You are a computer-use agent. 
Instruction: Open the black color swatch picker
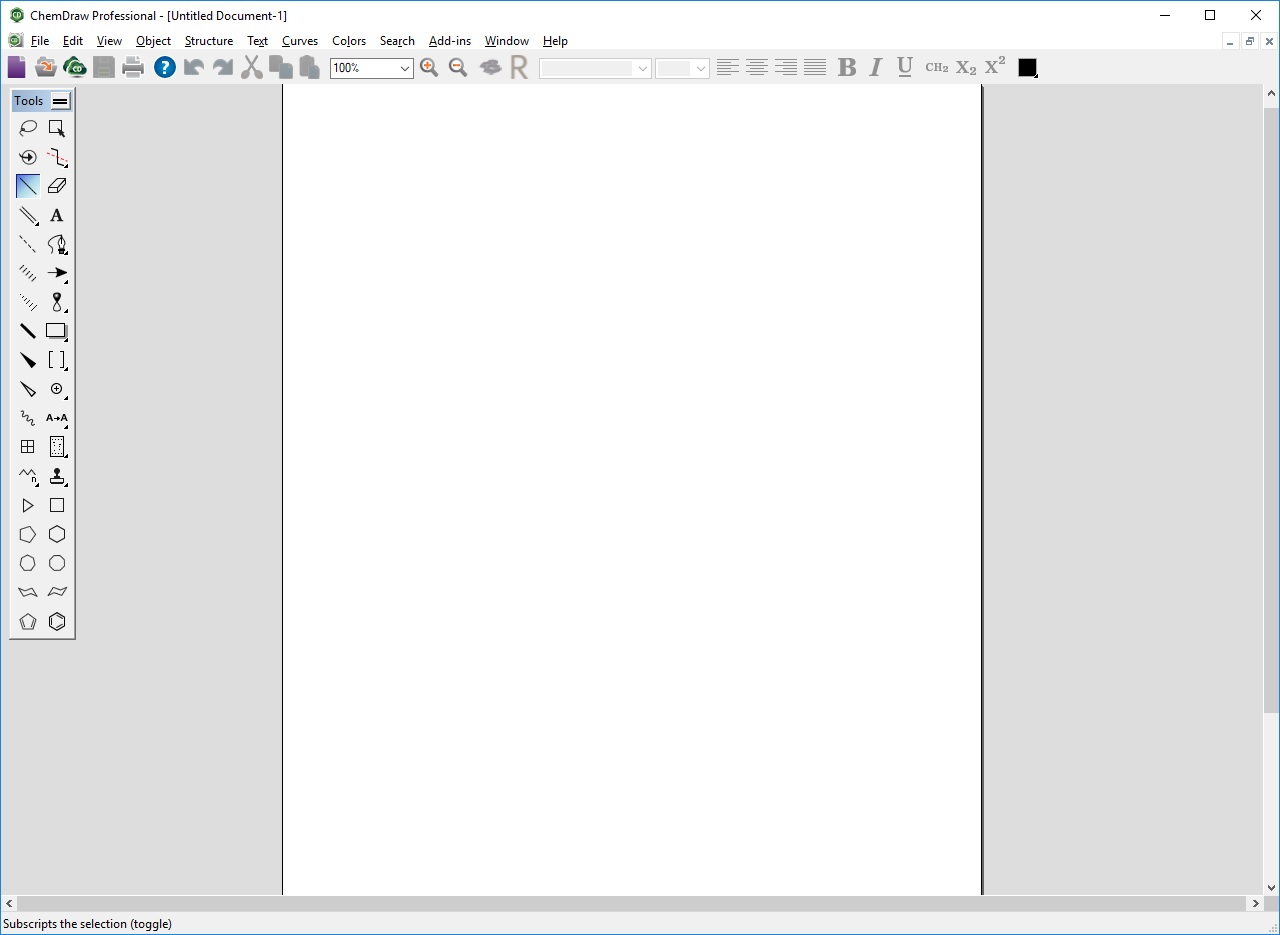[x=1027, y=67]
